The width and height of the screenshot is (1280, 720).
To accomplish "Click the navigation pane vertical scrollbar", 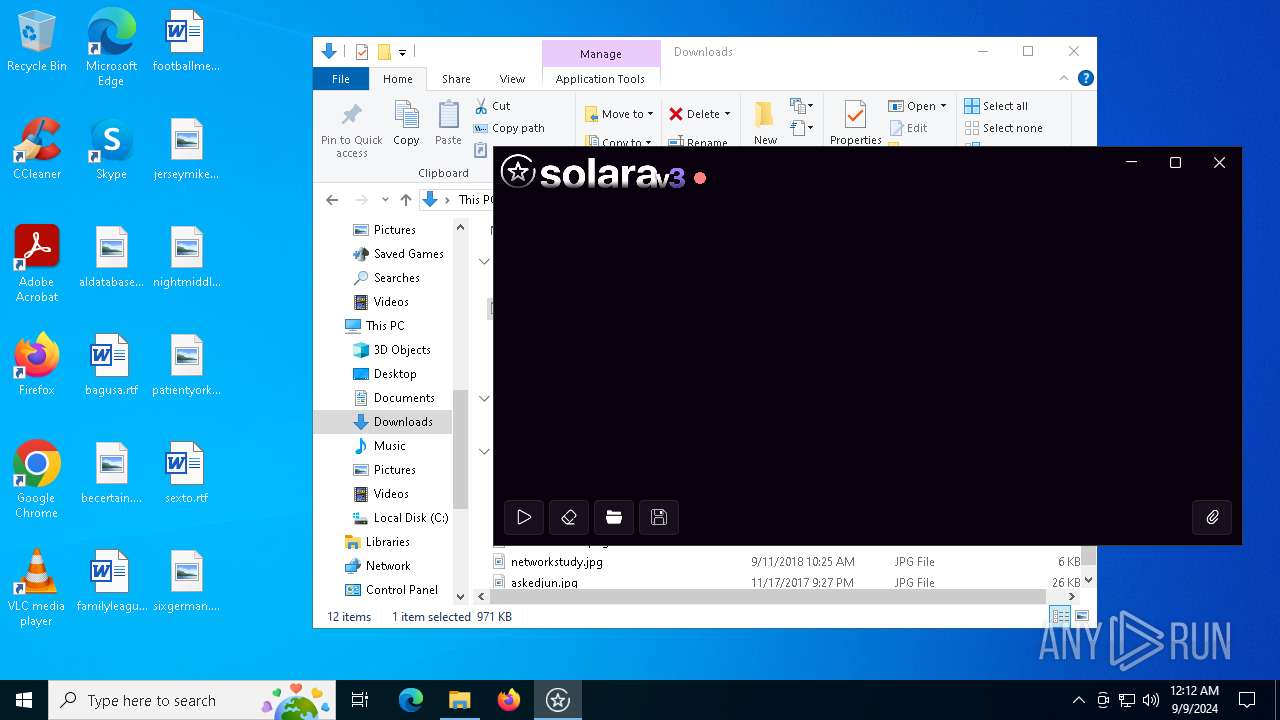I will [x=460, y=450].
